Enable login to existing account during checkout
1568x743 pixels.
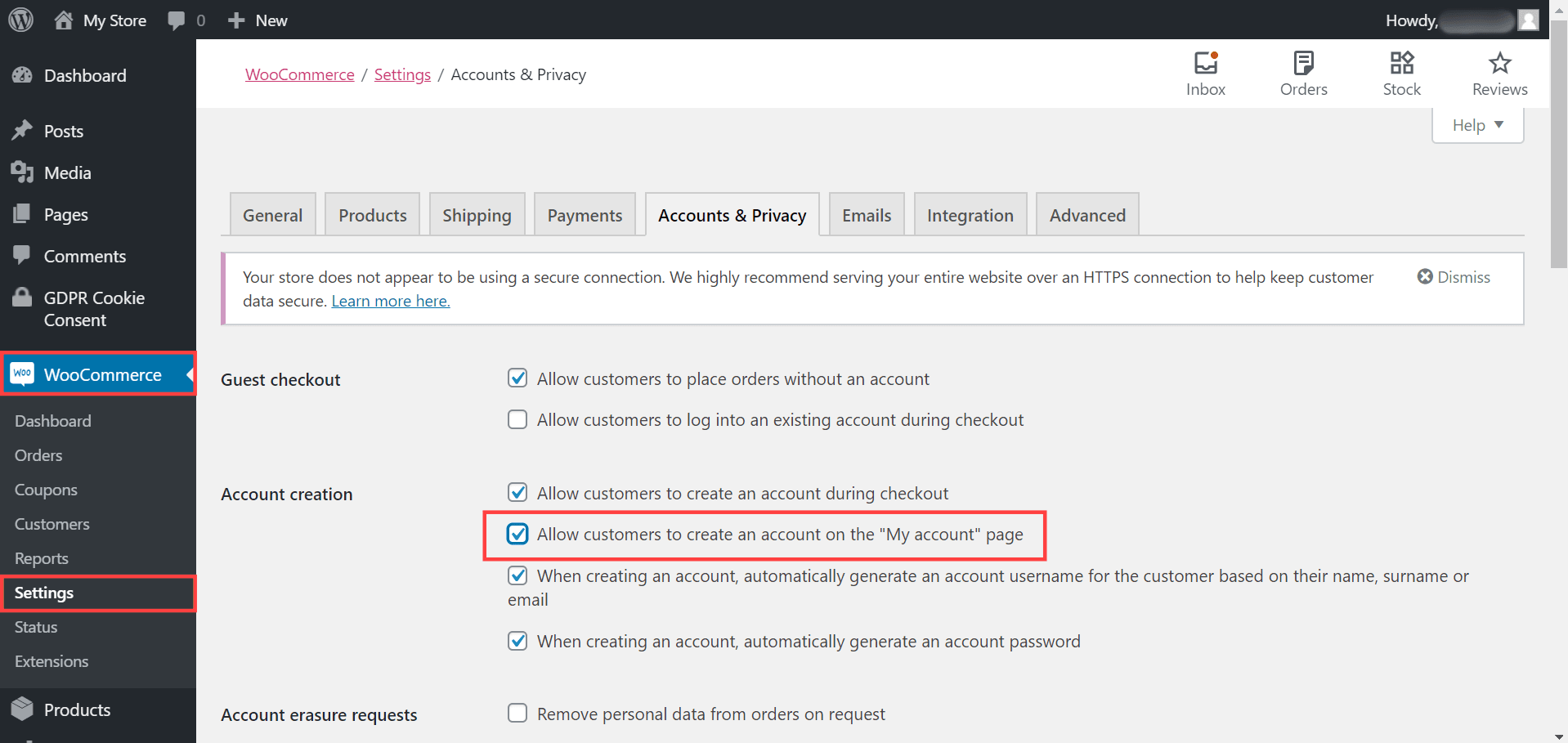coord(517,419)
